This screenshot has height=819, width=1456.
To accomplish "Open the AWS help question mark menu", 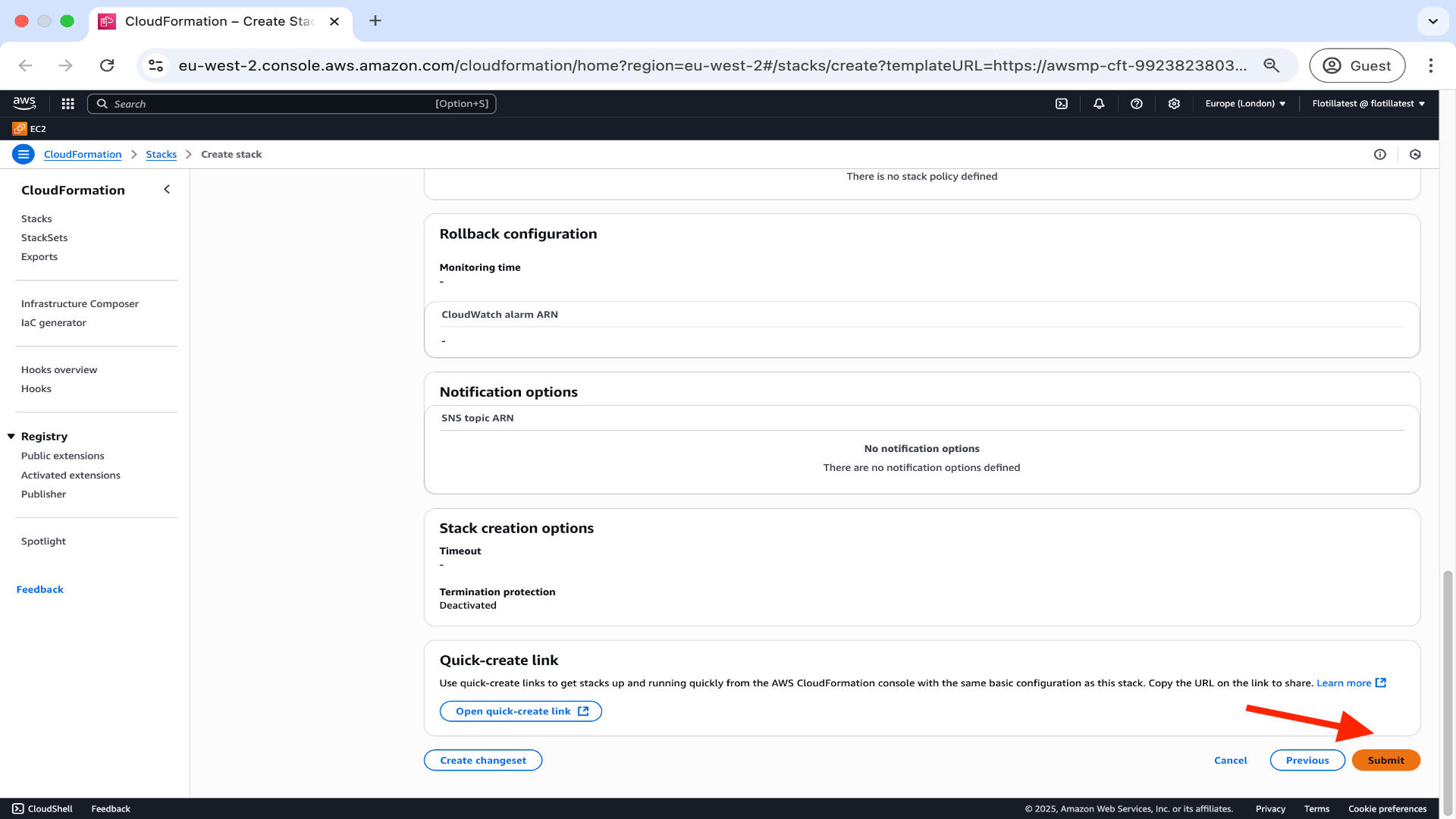I will [x=1136, y=104].
